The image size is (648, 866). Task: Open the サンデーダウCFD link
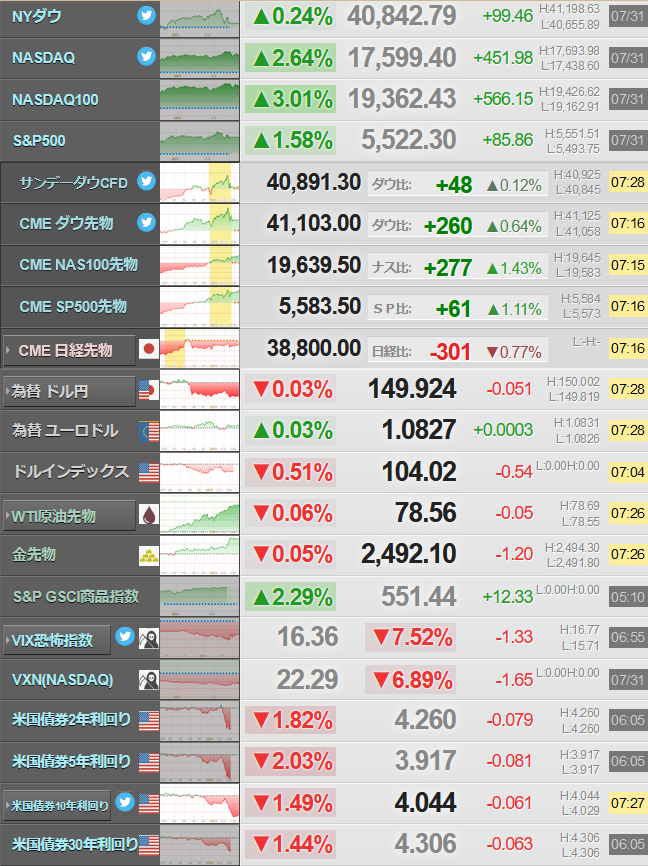pos(73,183)
